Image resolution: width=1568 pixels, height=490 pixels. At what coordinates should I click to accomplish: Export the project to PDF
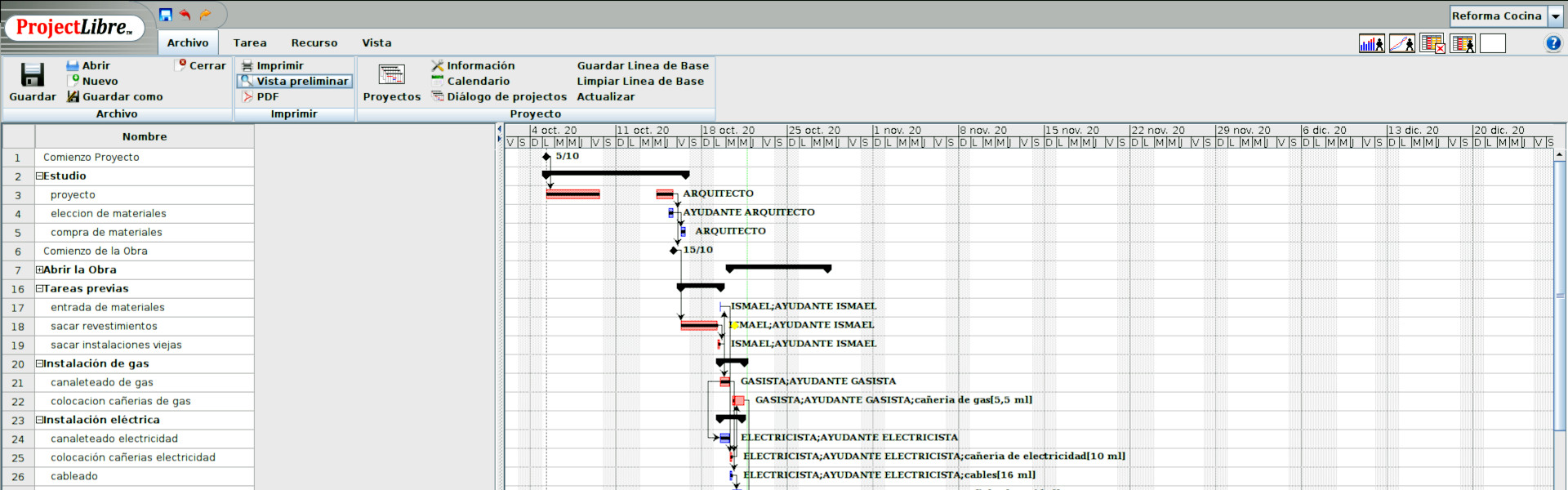(x=260, y=96)
